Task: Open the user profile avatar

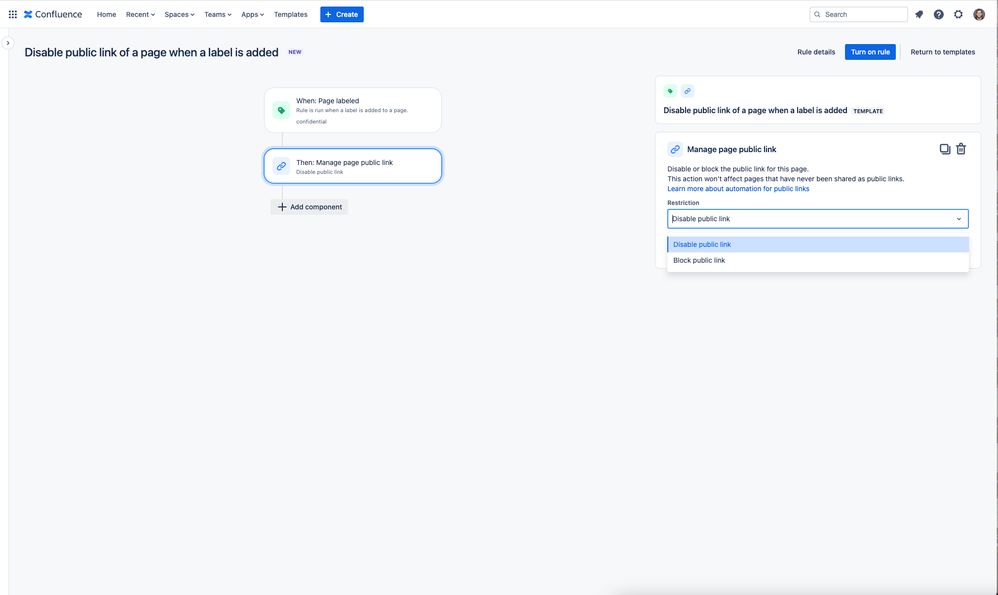Action: point(979,14)
